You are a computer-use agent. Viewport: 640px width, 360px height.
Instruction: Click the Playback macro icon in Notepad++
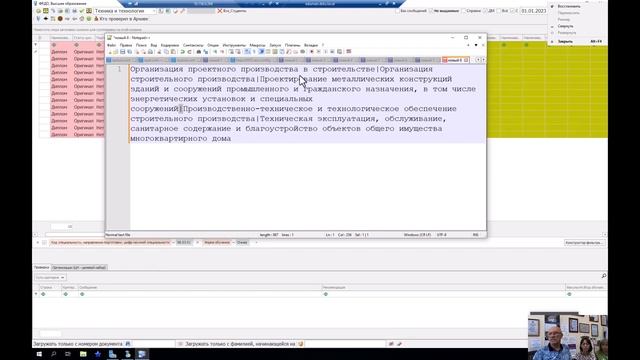pyautogui.click(x=325, y=52)
